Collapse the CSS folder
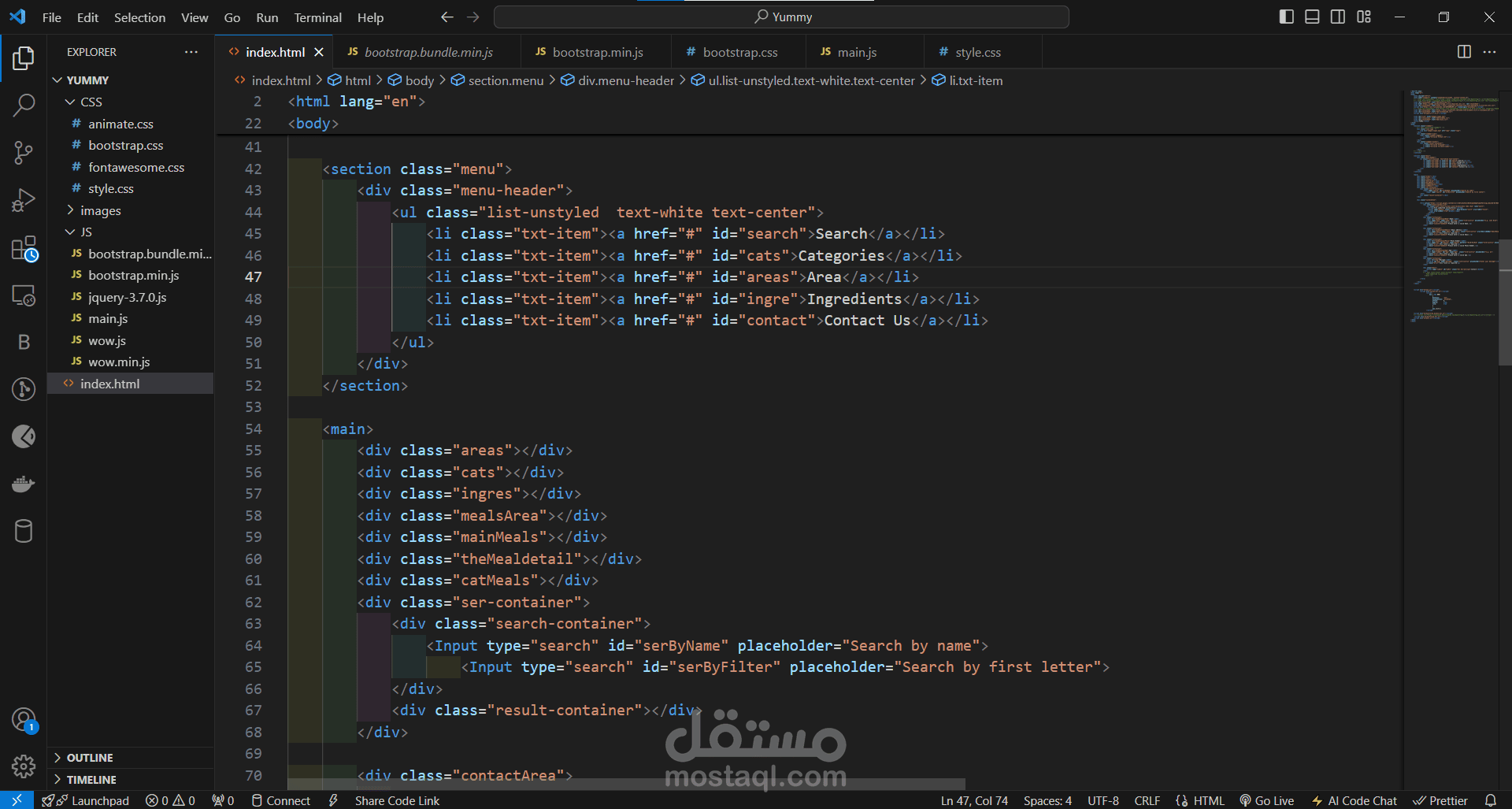The height and width of the screenshot is (809, 1512). tap(131, 102)
